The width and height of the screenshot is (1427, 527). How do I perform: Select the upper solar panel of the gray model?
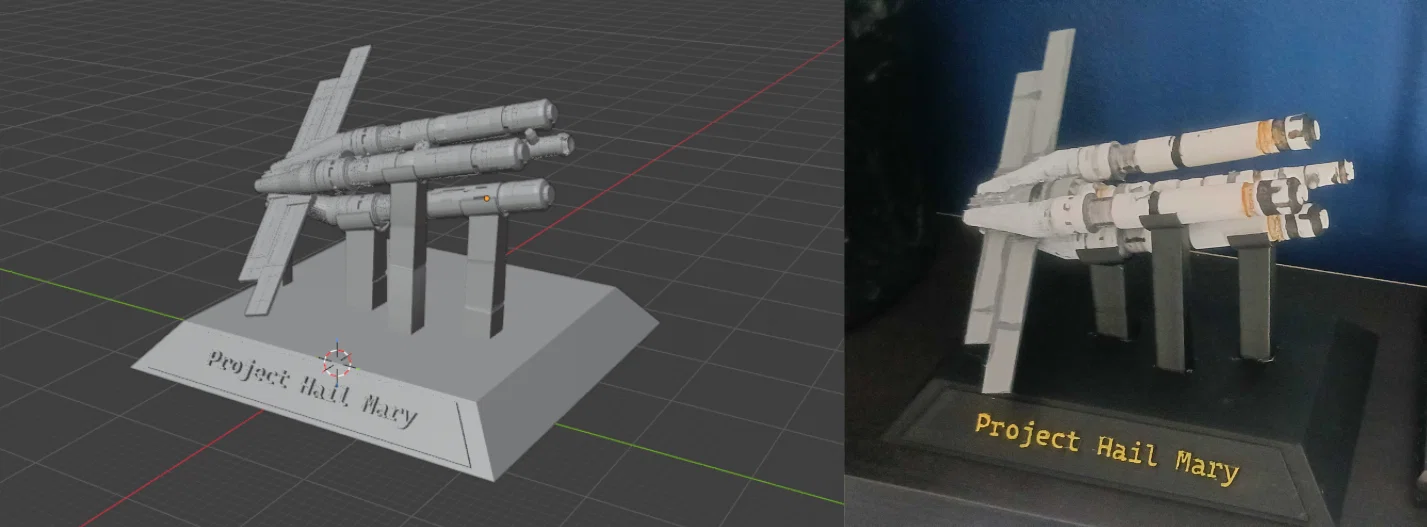pos(326,104)
